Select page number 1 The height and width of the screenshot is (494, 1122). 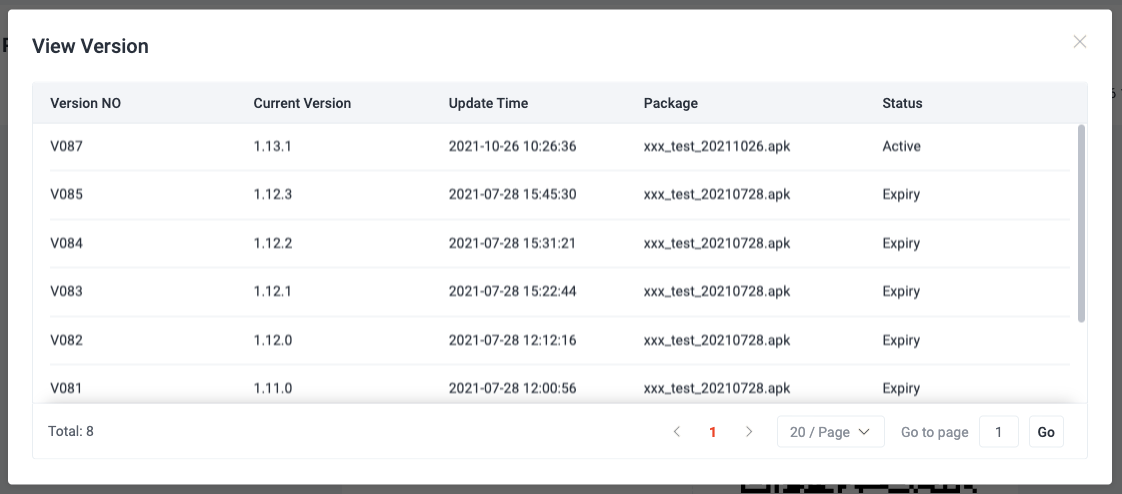coord(713,432)
